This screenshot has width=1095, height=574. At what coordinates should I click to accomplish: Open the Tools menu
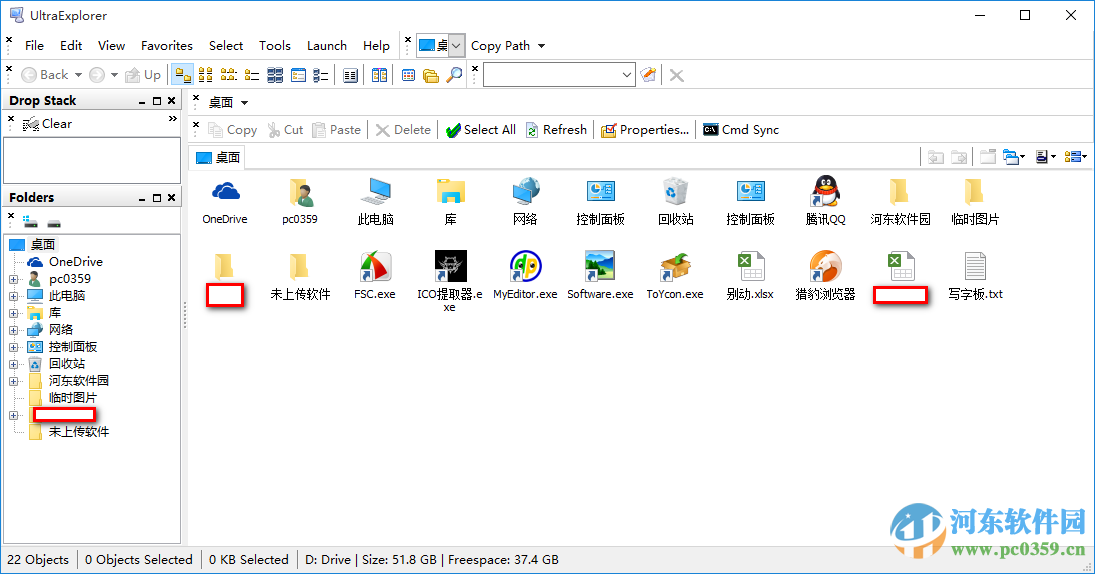click(274, 46)
